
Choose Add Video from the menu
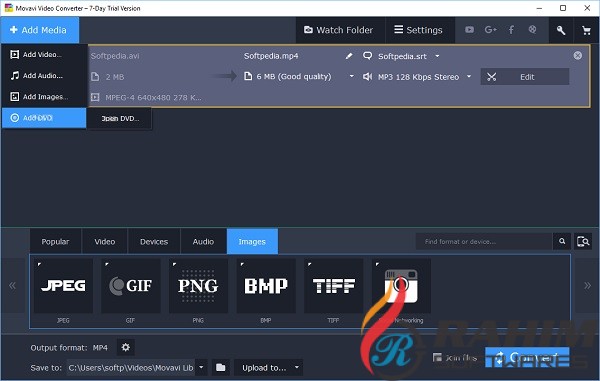click(44, 55)
